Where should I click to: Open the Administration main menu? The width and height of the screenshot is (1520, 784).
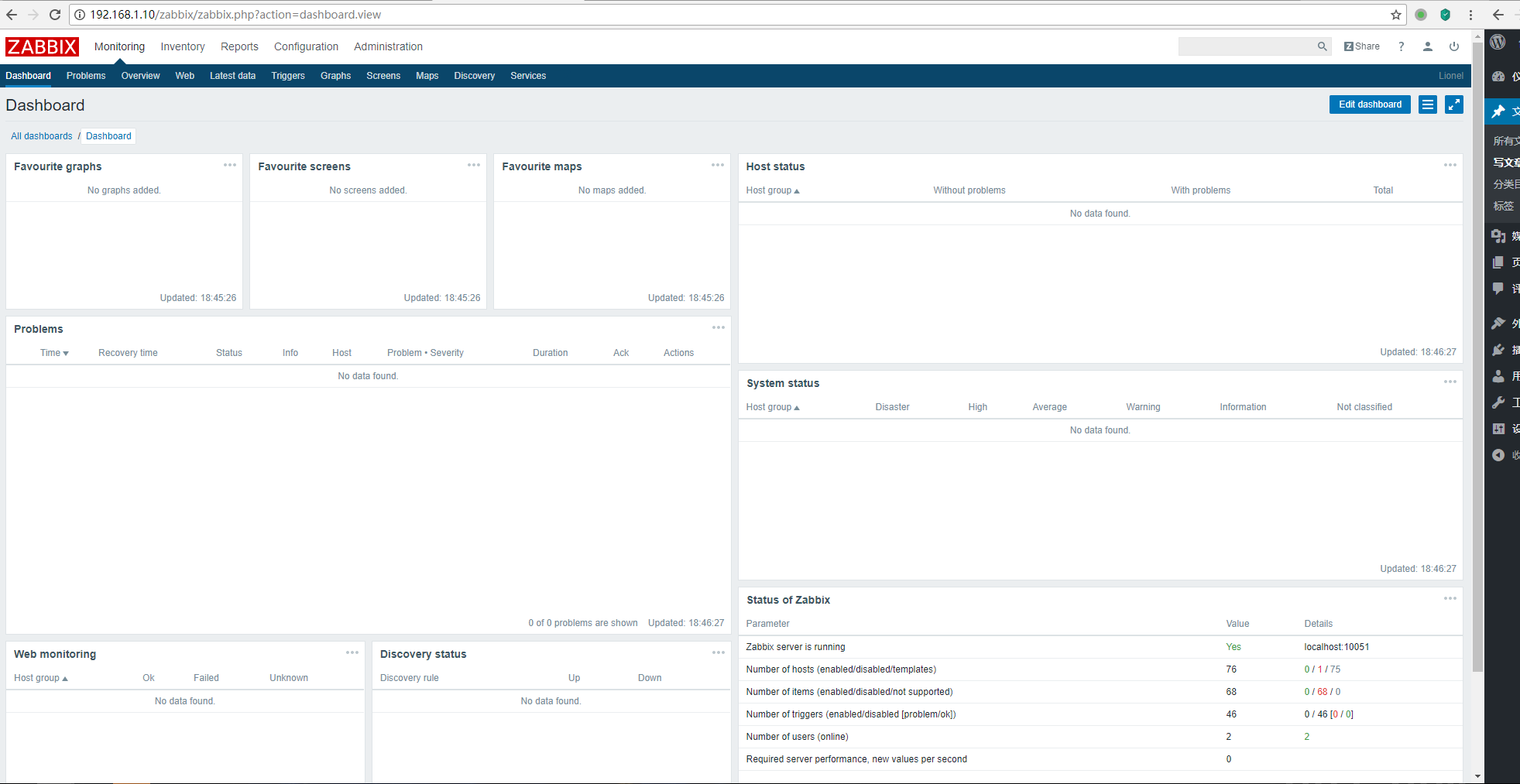pyautogui.click(x=388, y=46)
